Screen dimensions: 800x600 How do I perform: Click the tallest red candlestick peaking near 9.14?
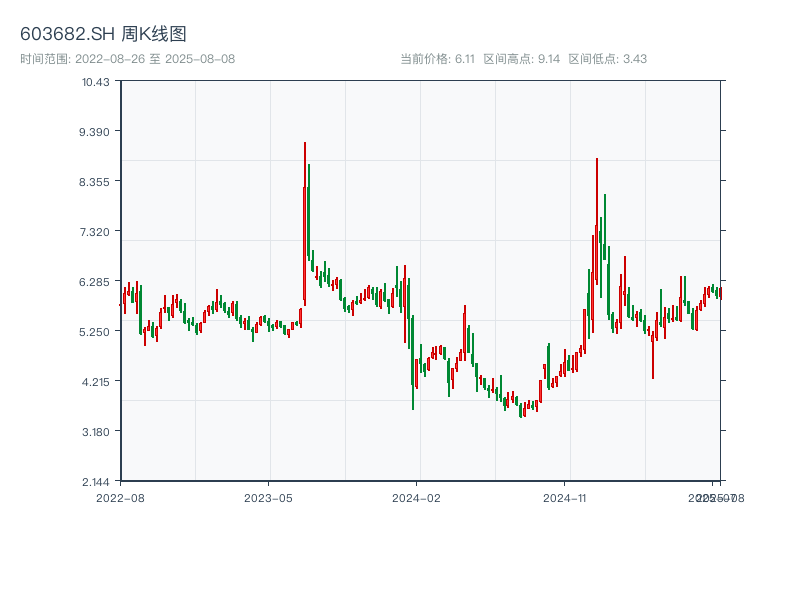[305, 224]
